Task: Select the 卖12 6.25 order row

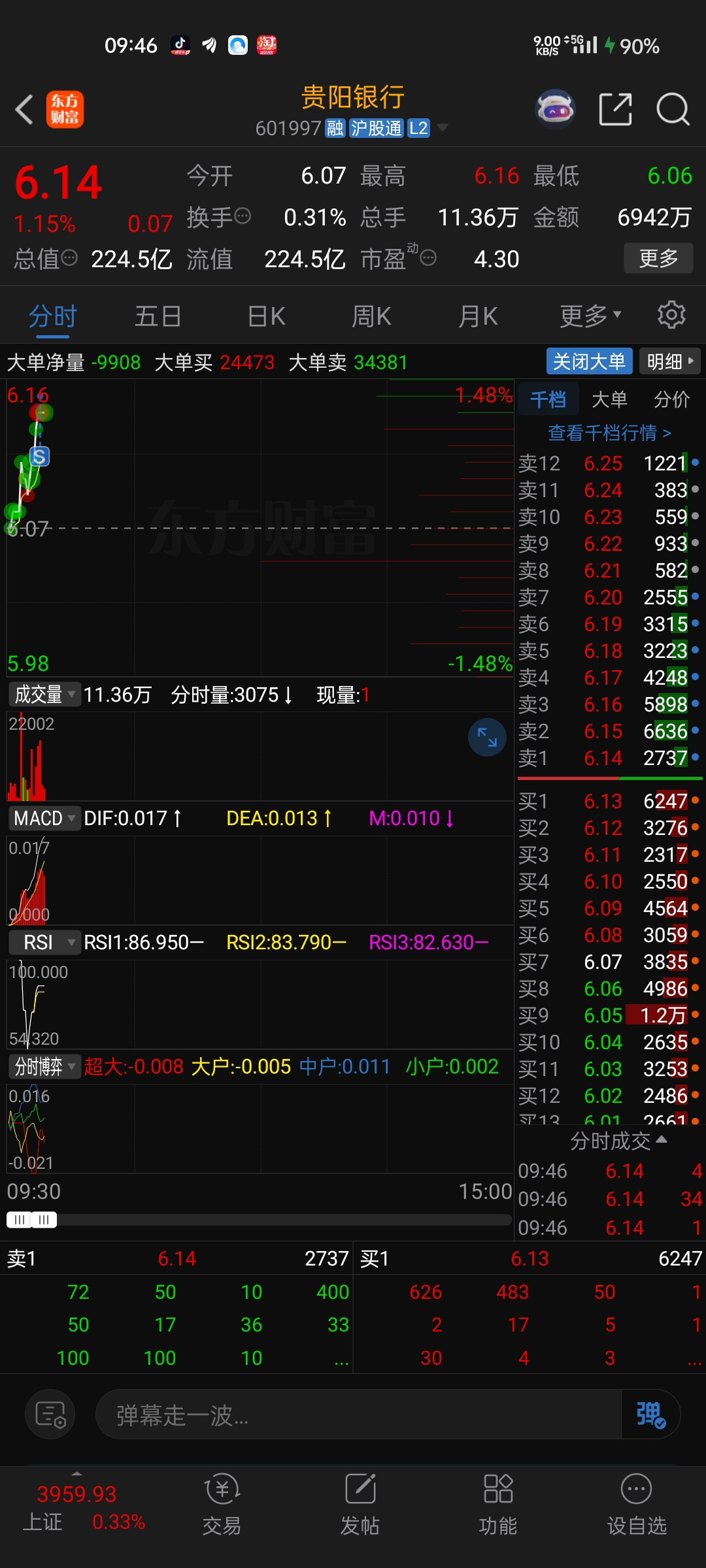Action: coord(609,463)
